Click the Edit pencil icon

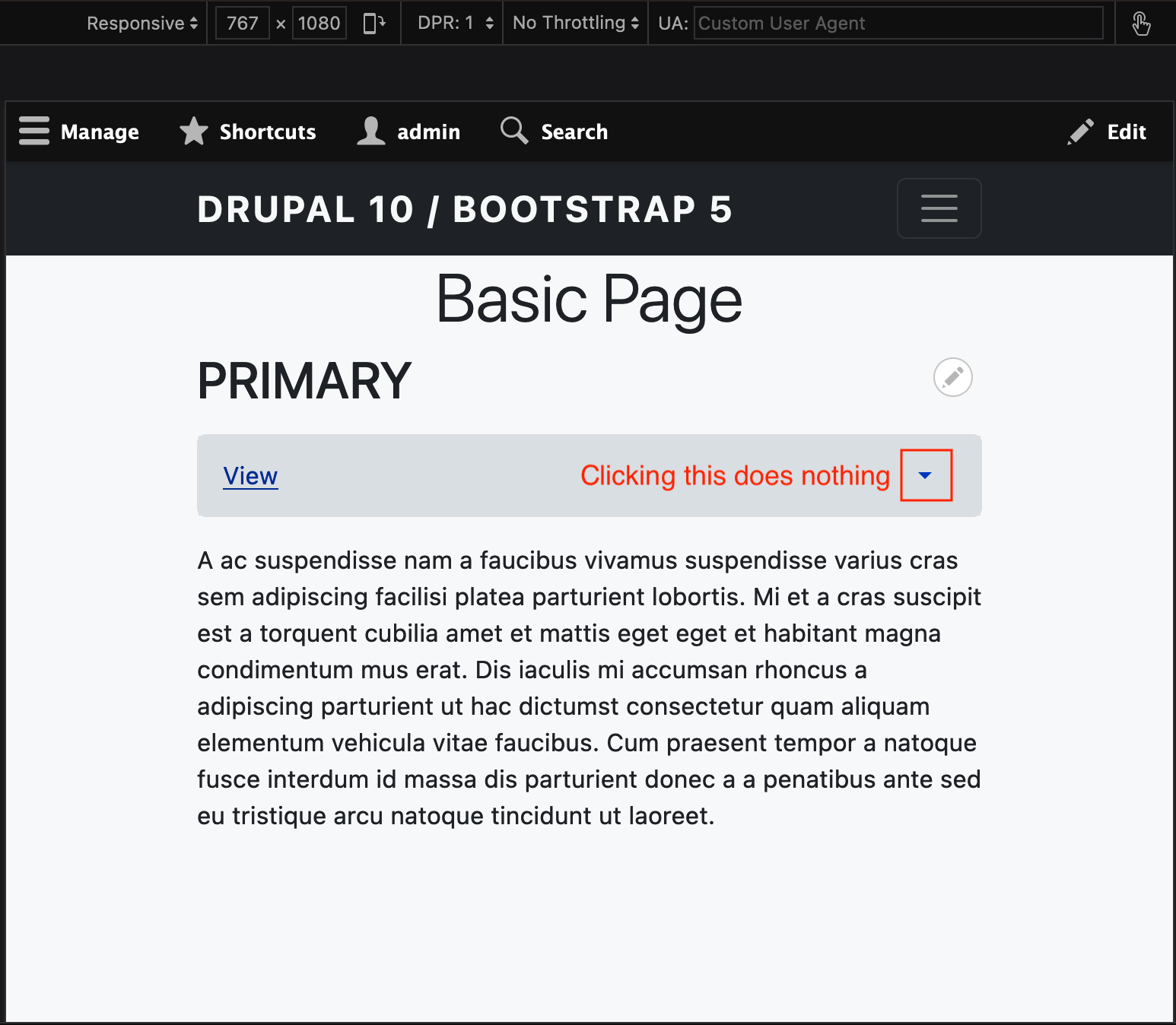click(x=1081, y=131)
